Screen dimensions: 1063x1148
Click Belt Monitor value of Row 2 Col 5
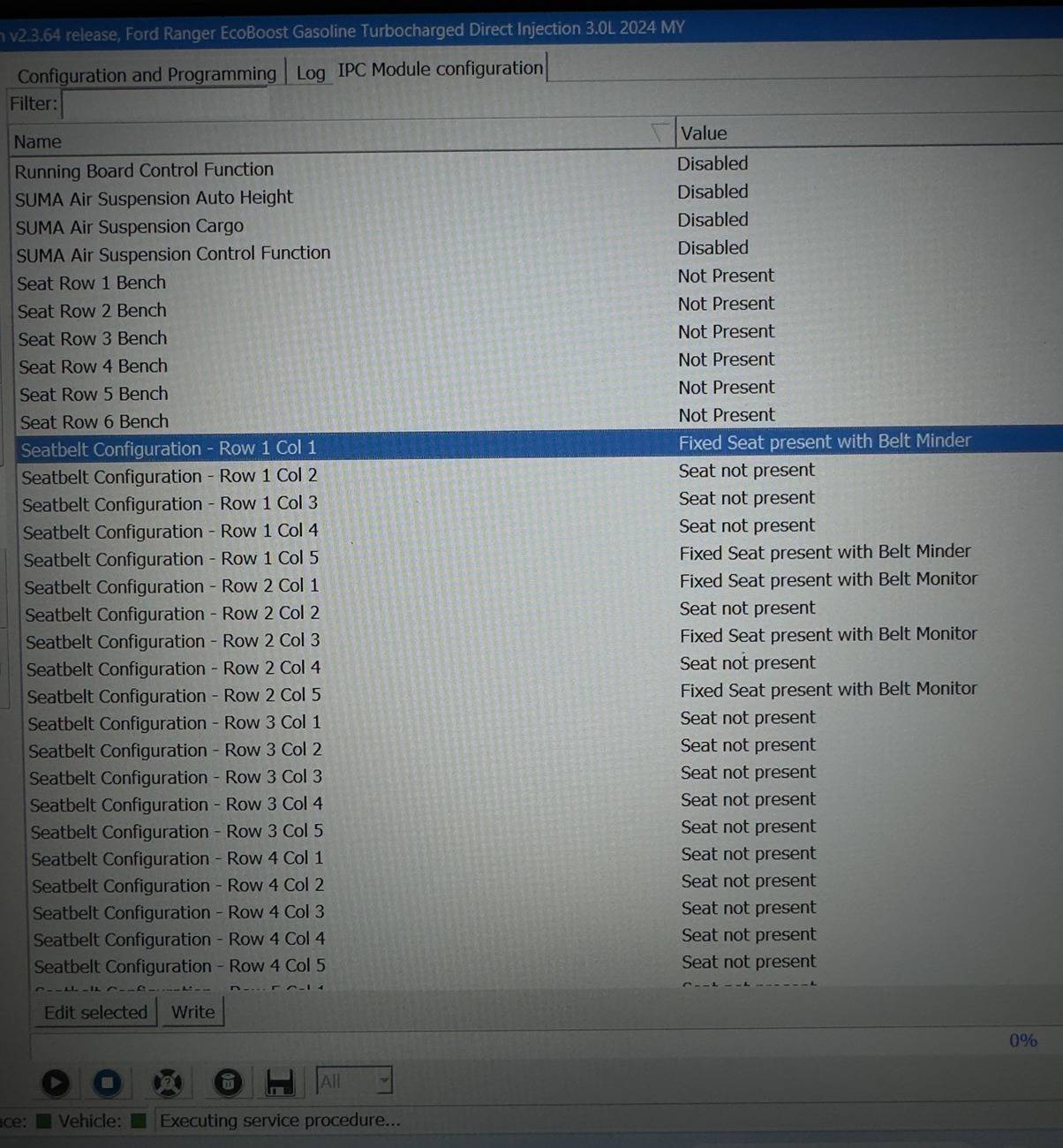(x=828, y=689)
